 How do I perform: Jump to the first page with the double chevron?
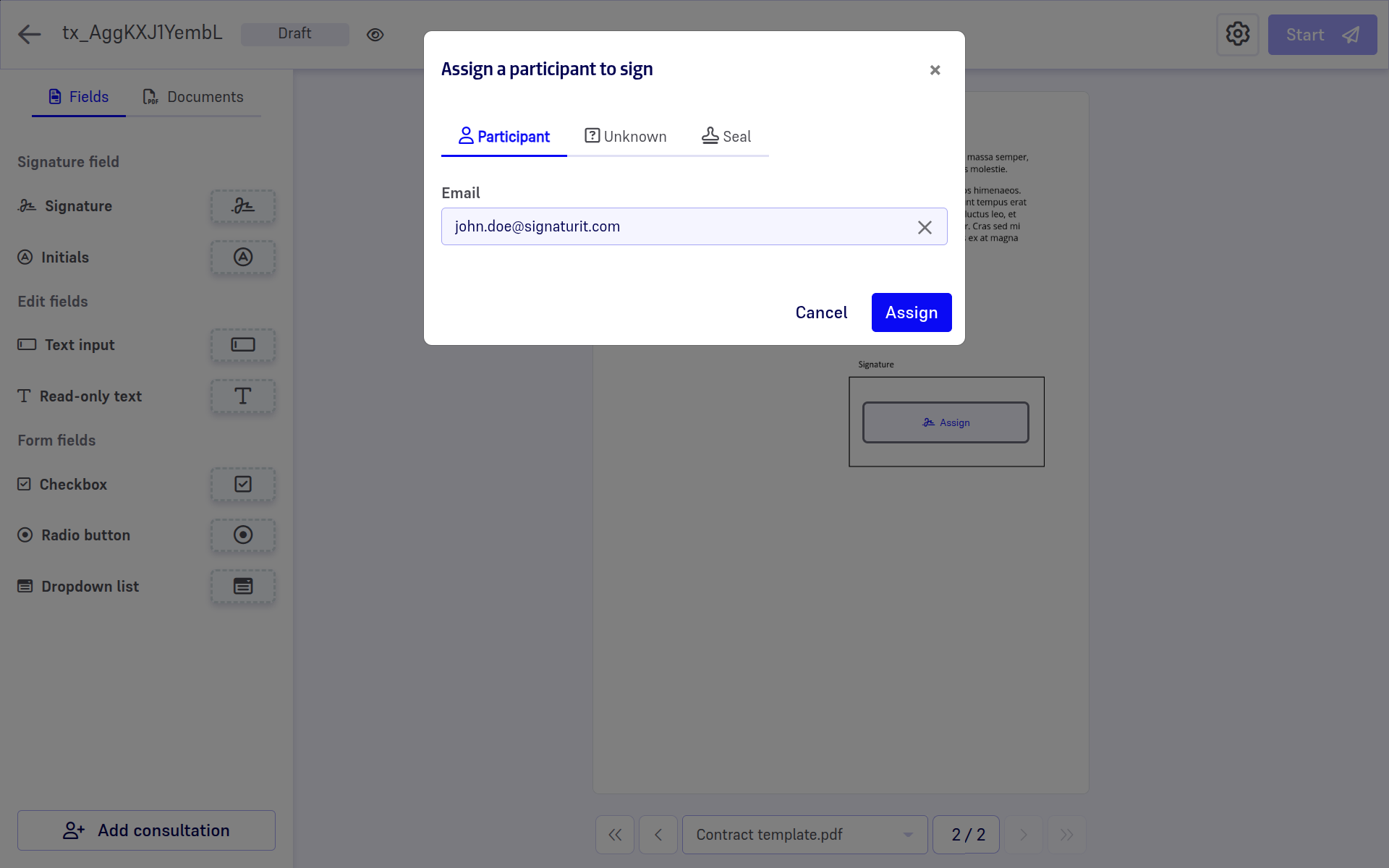[615, 835]
